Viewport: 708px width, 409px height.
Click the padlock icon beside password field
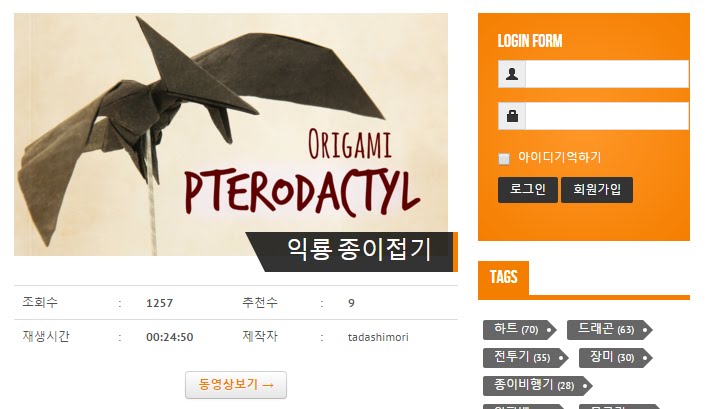[x=512, y=116]
